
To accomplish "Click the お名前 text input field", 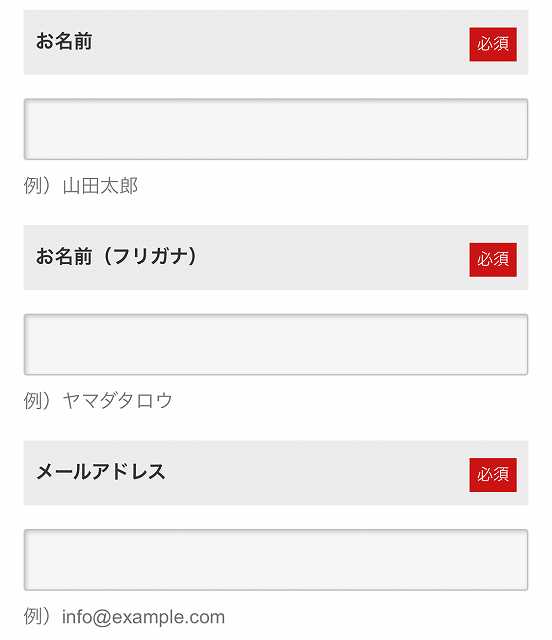I will (x=276, y=129).
